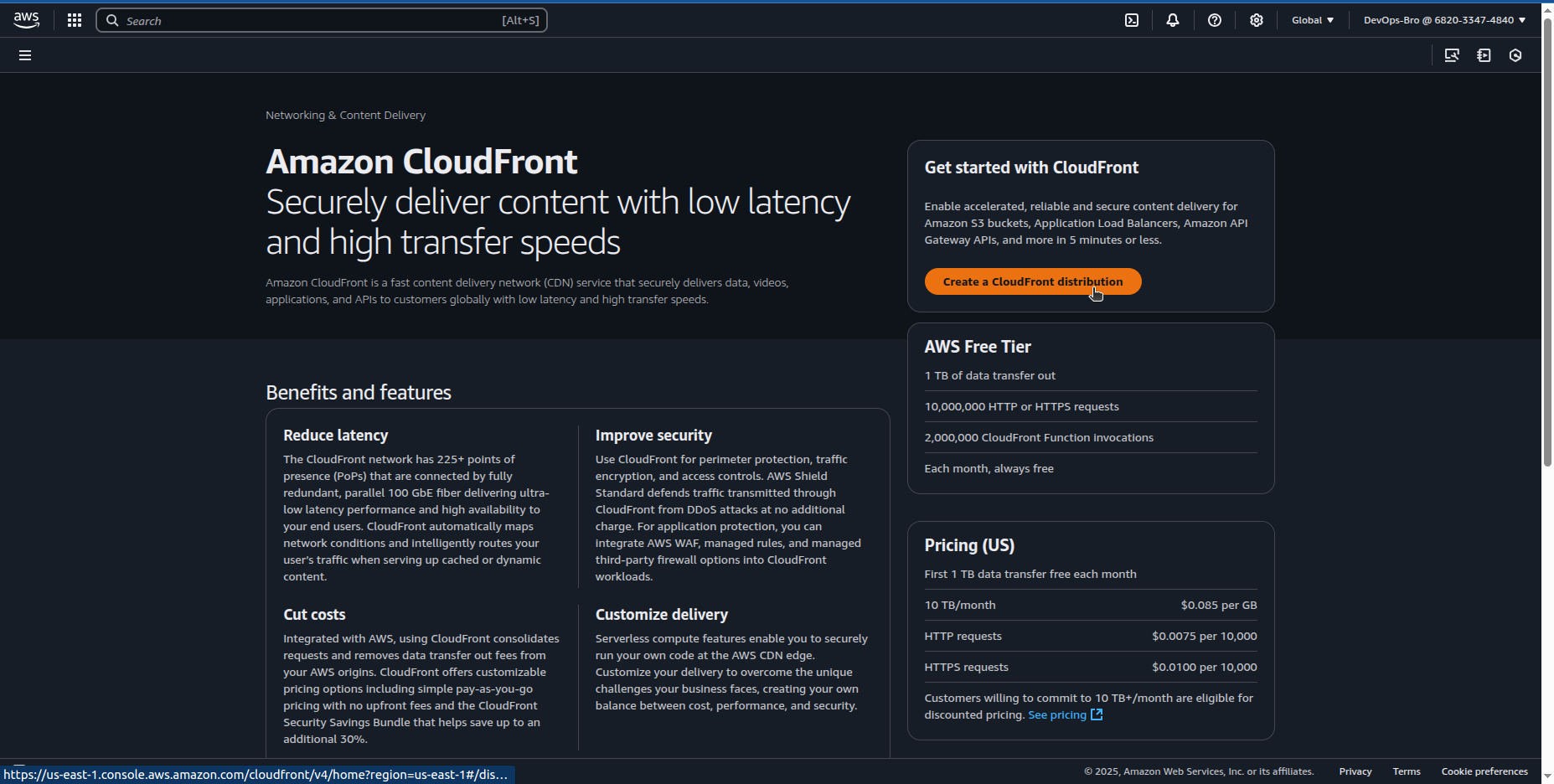Screen dimensions: 1554x784
Task: Open the Terms footer link
Action: coord(1407,771)
